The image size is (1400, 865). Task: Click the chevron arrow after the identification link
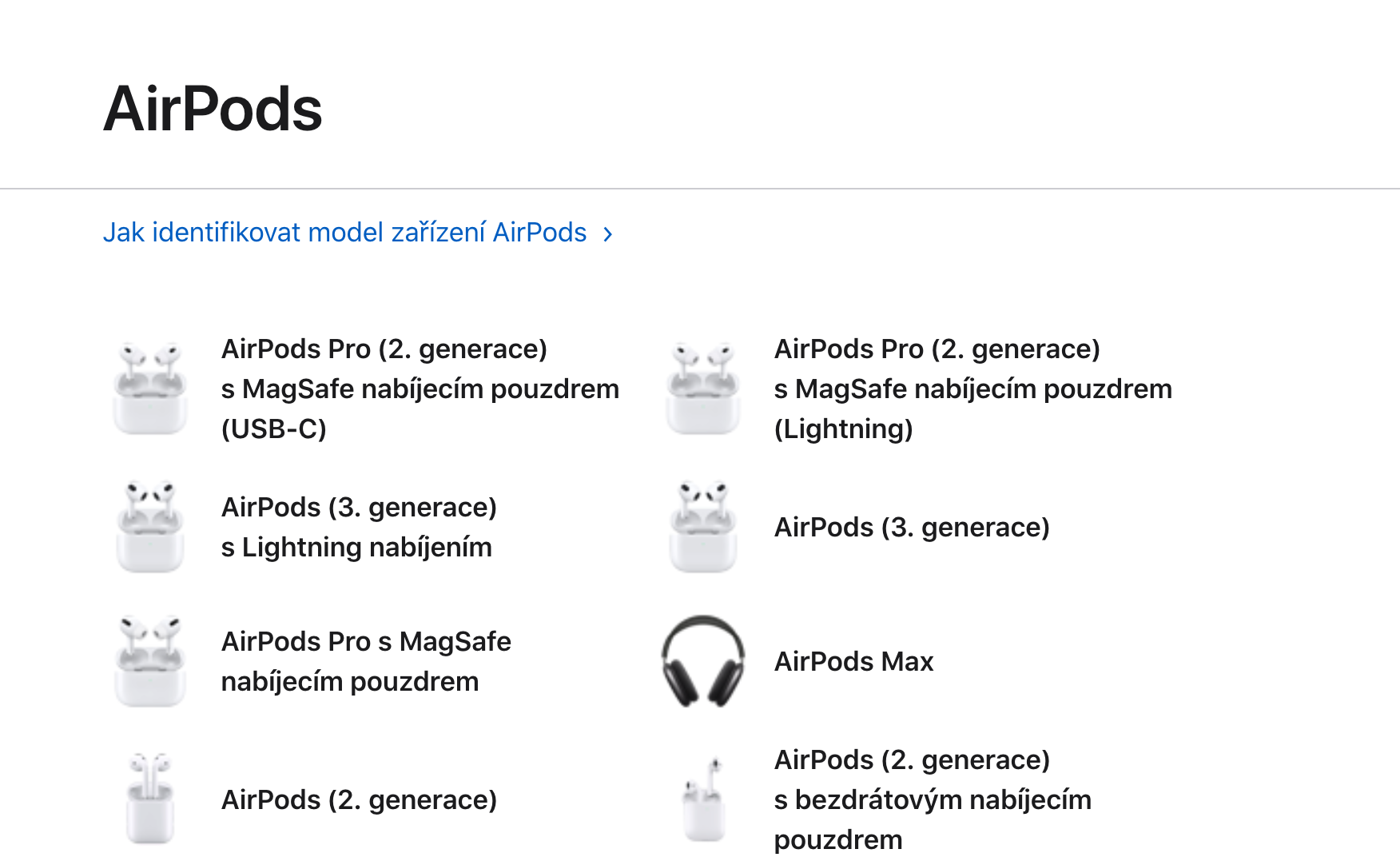(x=608, y=233)
